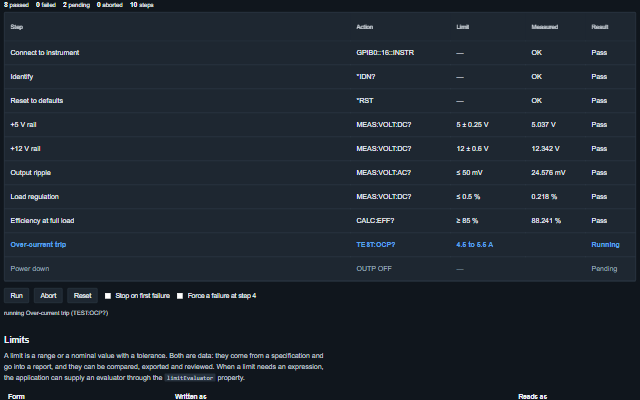Click the 0 failed count summary
Image resolution: width=640 pixels, height=400 pixels.
point(46,5)
